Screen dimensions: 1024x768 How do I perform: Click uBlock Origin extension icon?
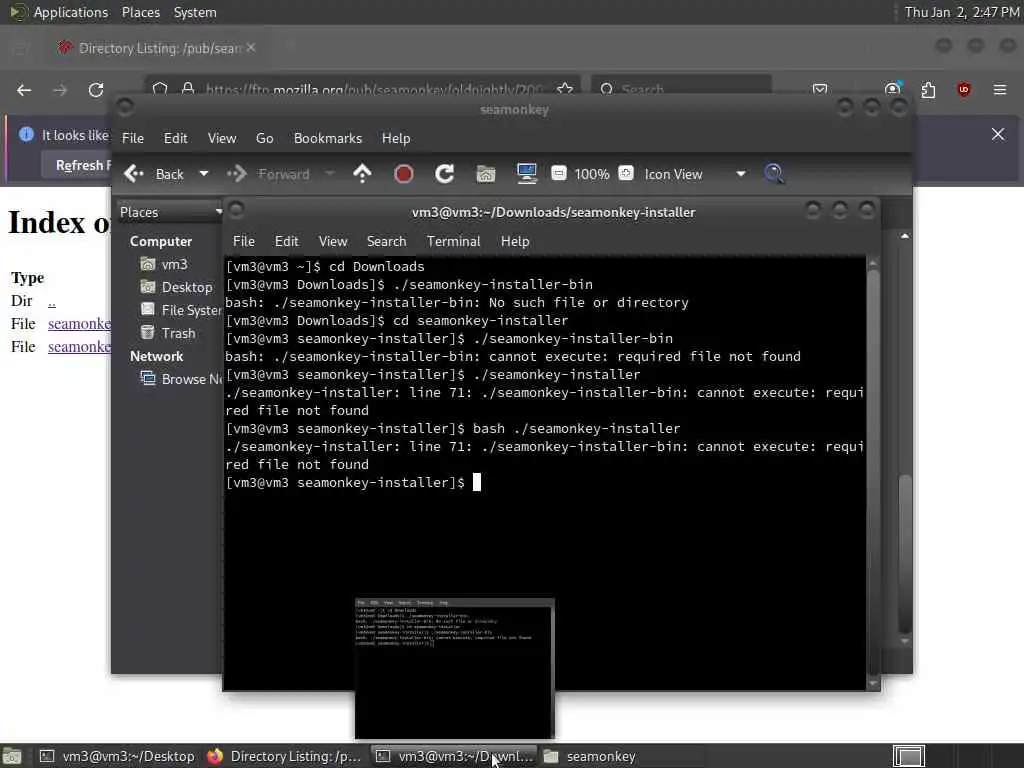click(964, 89)
